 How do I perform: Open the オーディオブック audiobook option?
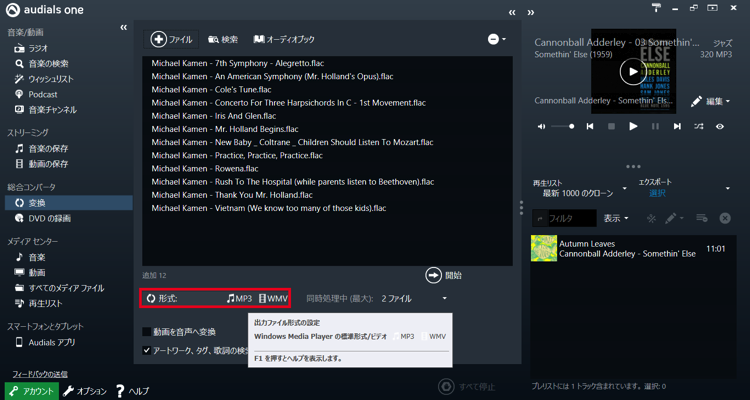(x=284, y=39)
